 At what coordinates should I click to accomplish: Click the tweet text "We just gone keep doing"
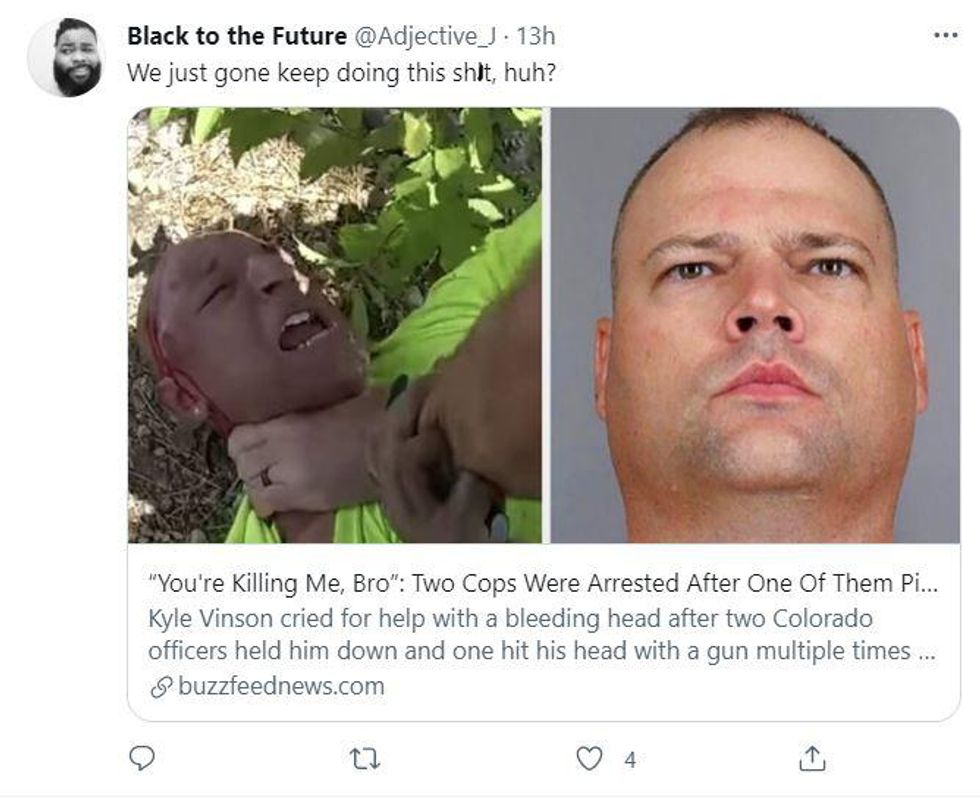pos(264,73)
